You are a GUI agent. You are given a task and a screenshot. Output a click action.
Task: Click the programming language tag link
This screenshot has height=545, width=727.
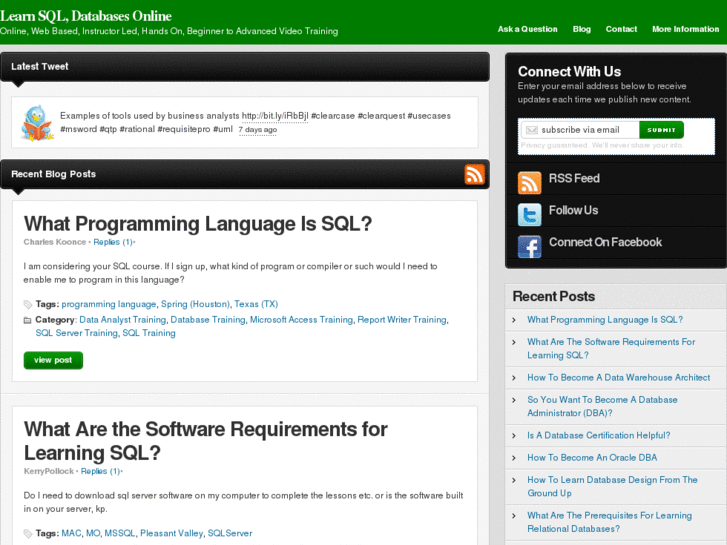pos(108,304)
